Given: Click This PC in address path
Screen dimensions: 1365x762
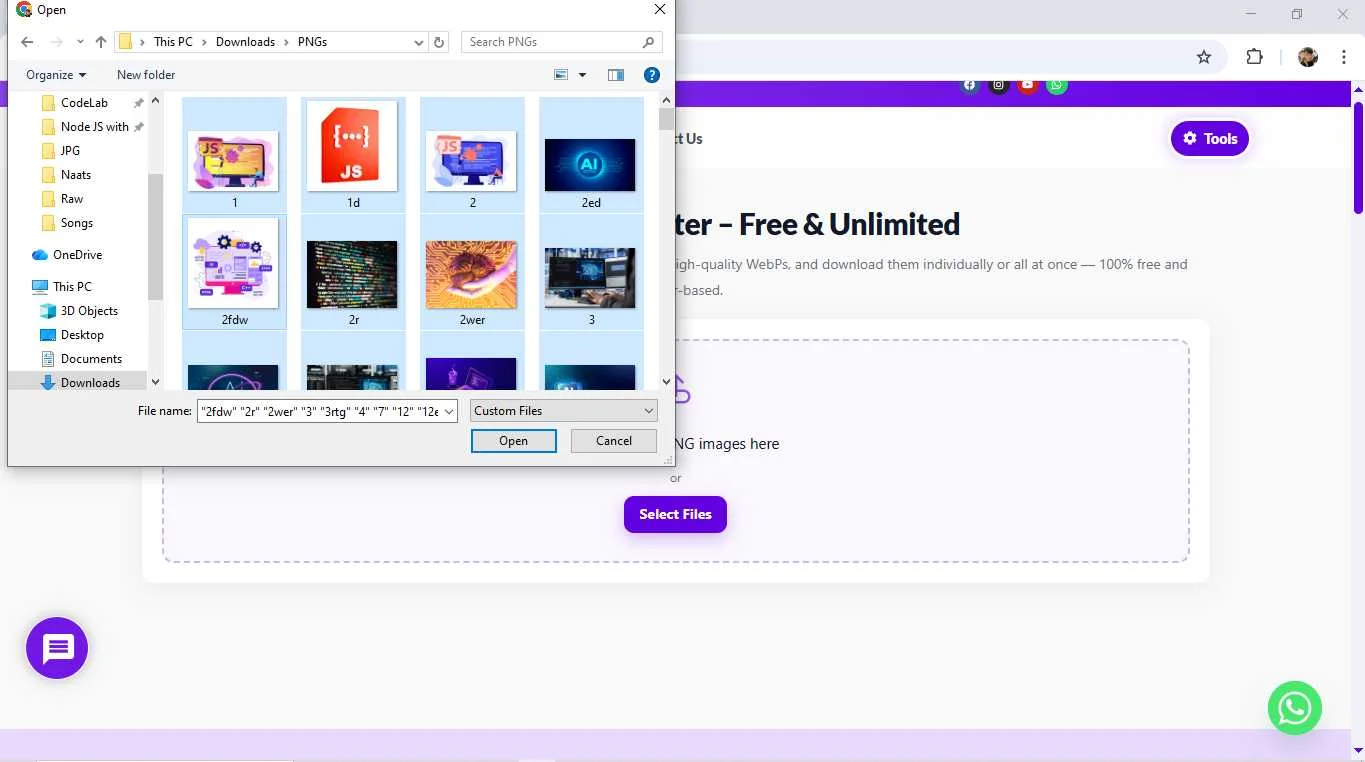Looking at the screenshot, I should click(173, 42).
